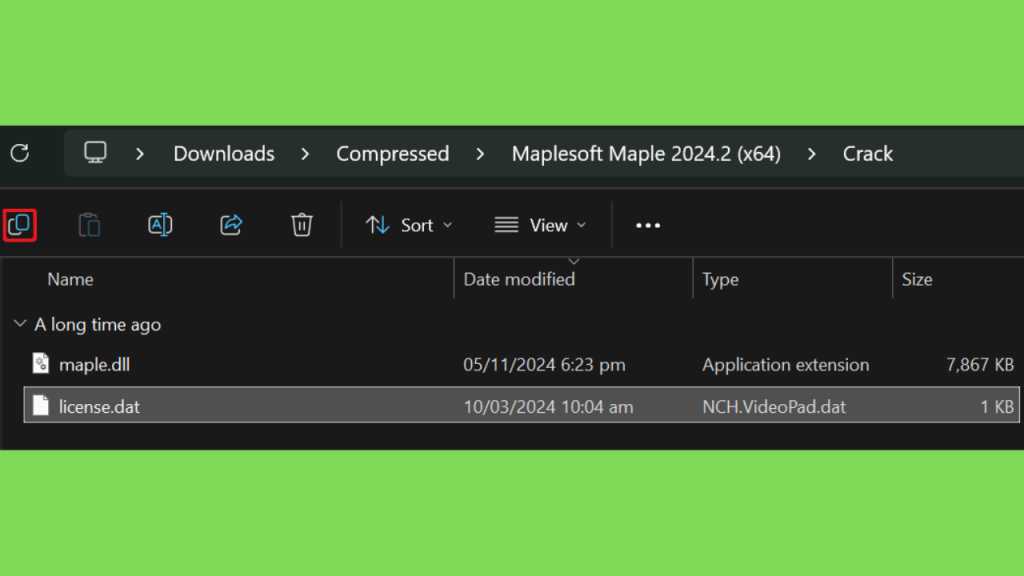Click the 7,867 KB size cell
The width and height of the screenshot is (1024, 576).
(x=980, y=364)
